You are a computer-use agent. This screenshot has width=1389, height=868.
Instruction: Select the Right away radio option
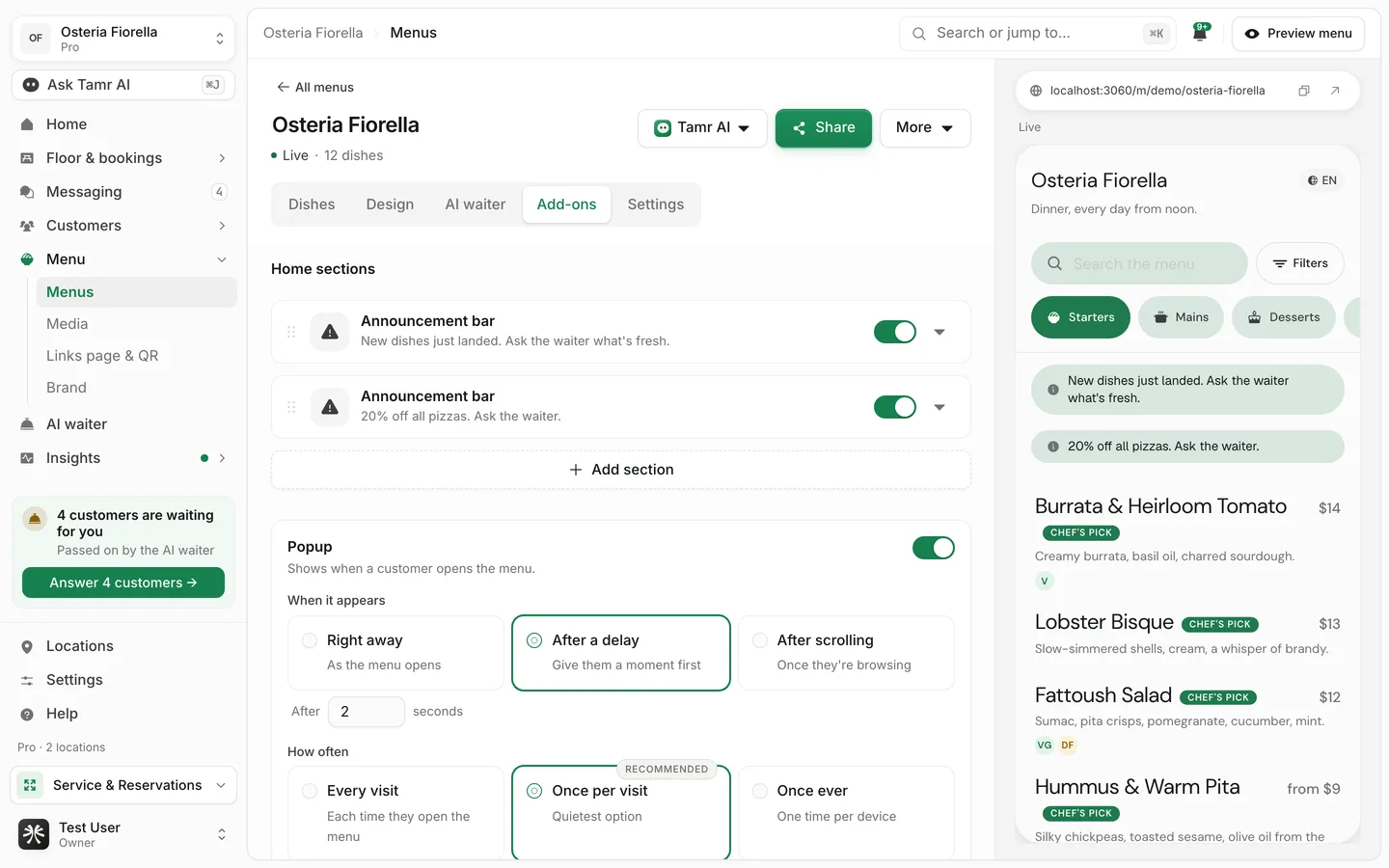(x=310, y=640)
